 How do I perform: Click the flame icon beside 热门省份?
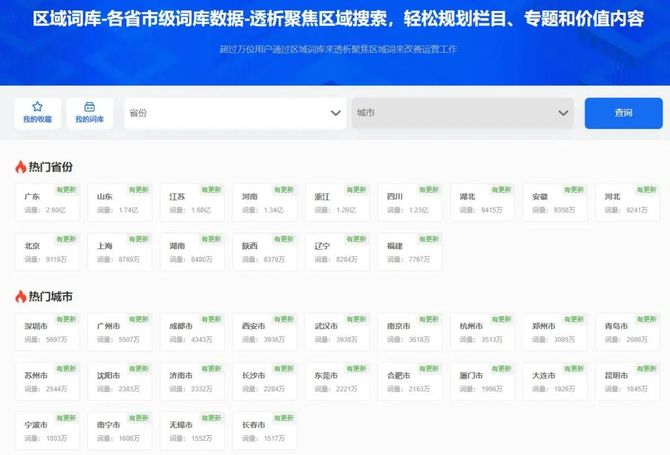(x=21, y=167)
